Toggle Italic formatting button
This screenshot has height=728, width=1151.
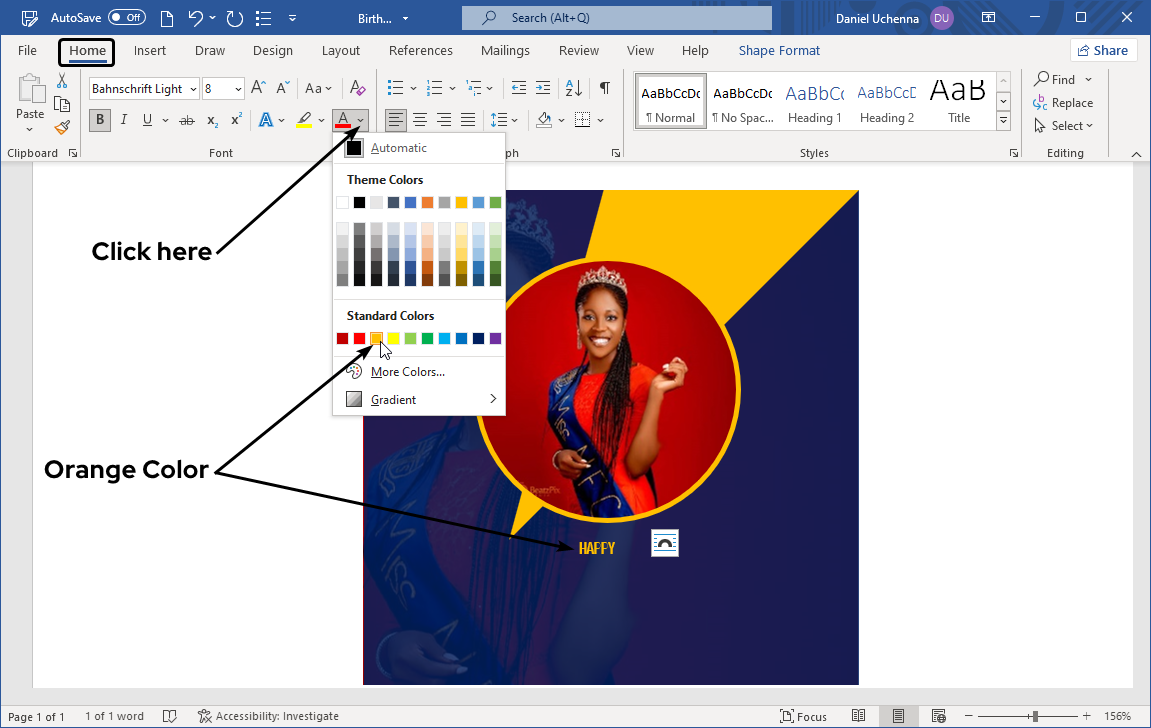[x=124, y=120]
